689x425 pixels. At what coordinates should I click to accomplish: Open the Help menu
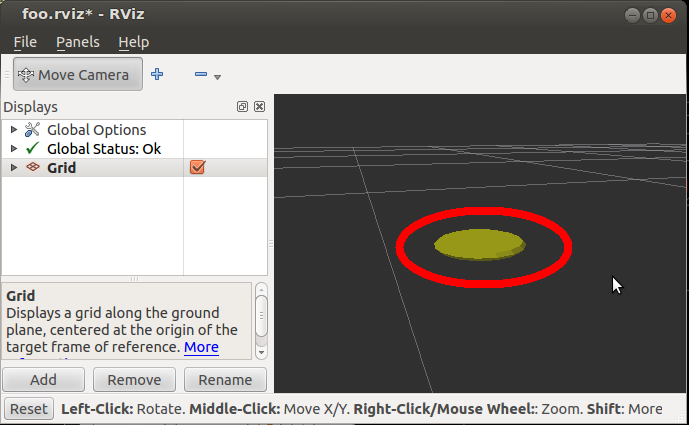click(133, 42)
